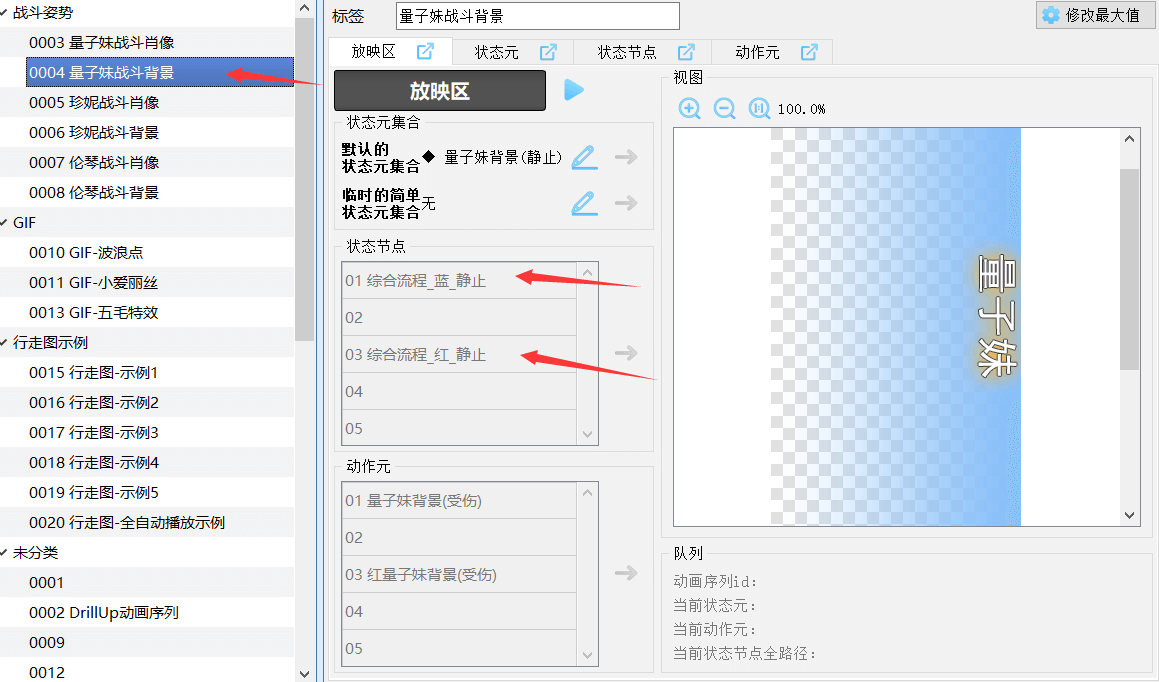Image resolution: width=1159 pixels, height=682 pixels.
Task: Pop out the 动作元 tab window
Action: coord(809,52)
